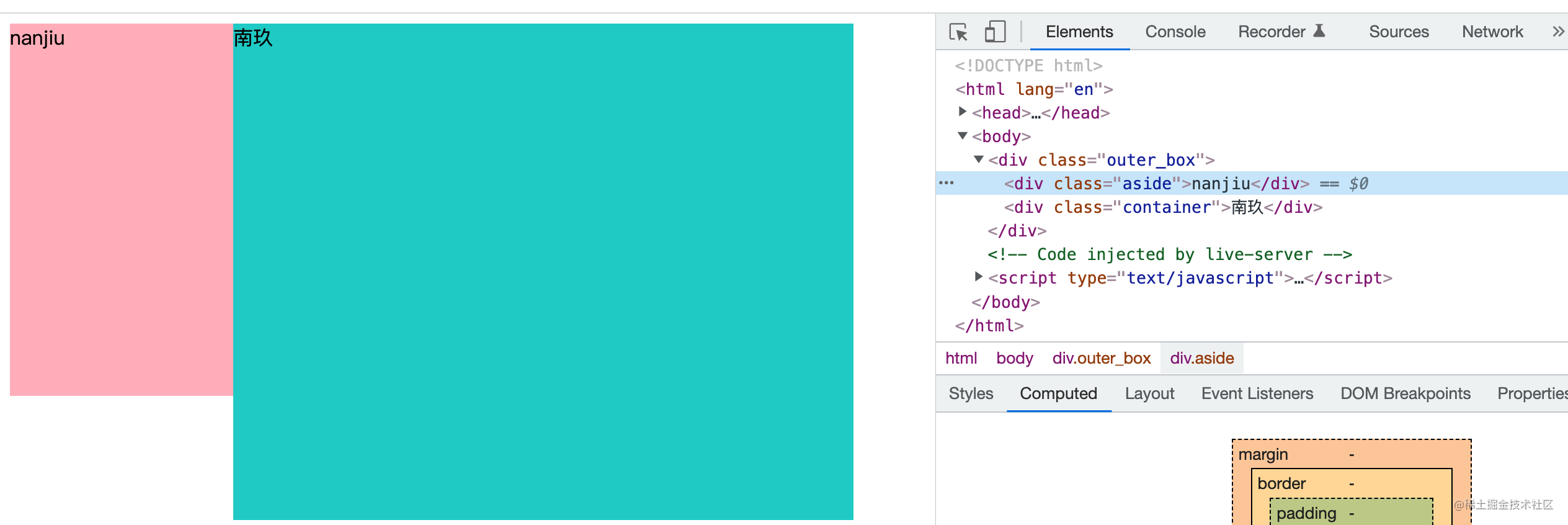This screenshot has width=1568, height=525.
Task: Switch to the Elements tab
Action: coord(1079,32)
